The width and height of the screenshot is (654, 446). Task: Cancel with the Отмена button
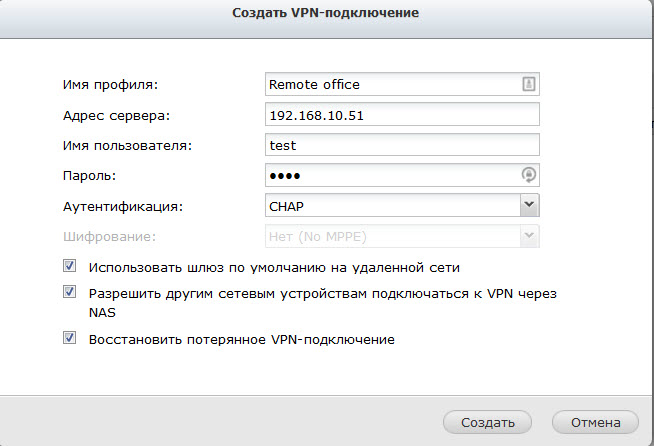click(595, 423)
